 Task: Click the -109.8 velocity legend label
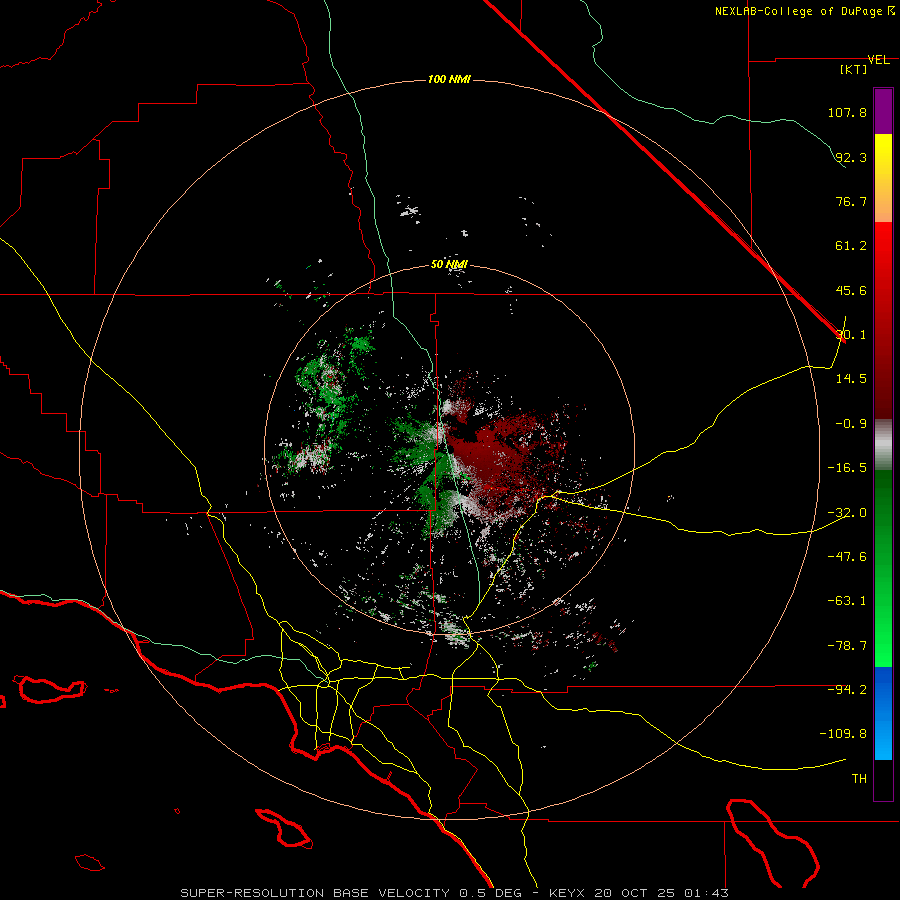coord(843,734)
